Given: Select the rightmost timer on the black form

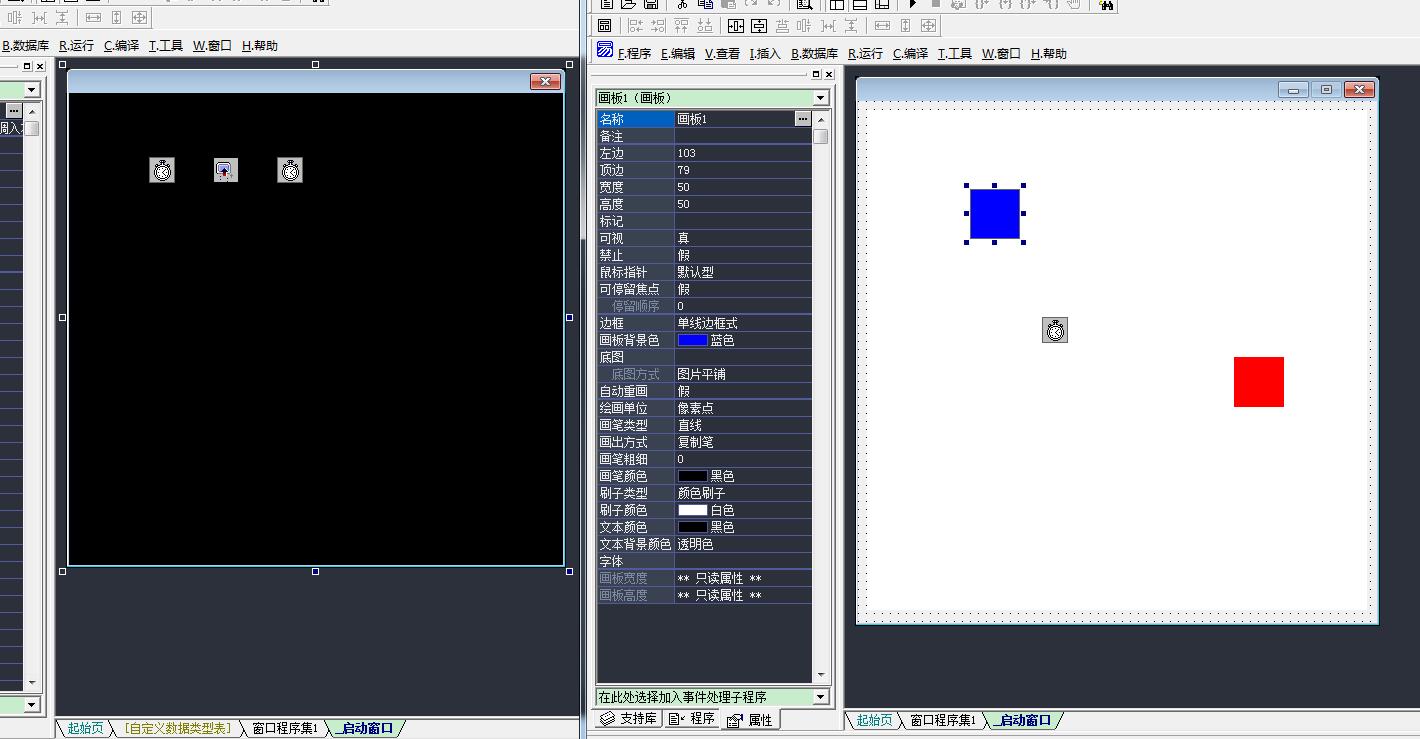Looking at the screenshot, I should pyautogui.click(x=290, y=170).
